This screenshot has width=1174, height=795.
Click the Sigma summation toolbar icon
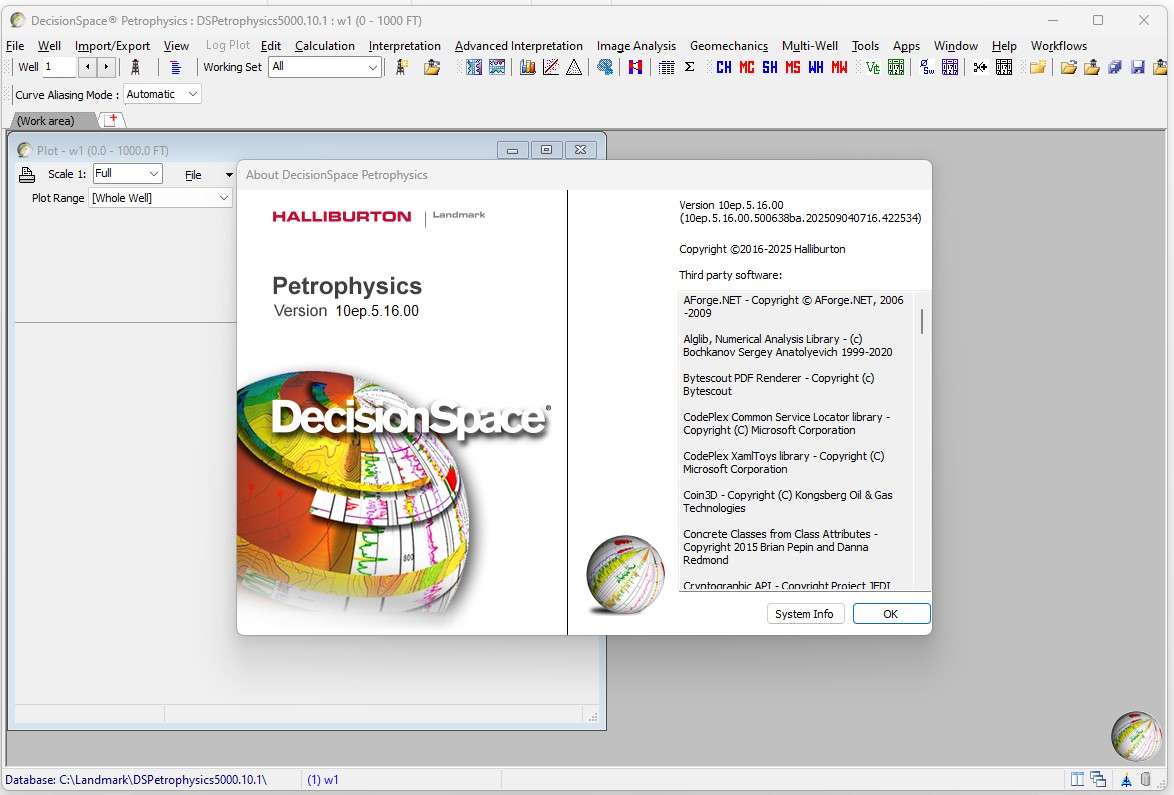point(690,67)
